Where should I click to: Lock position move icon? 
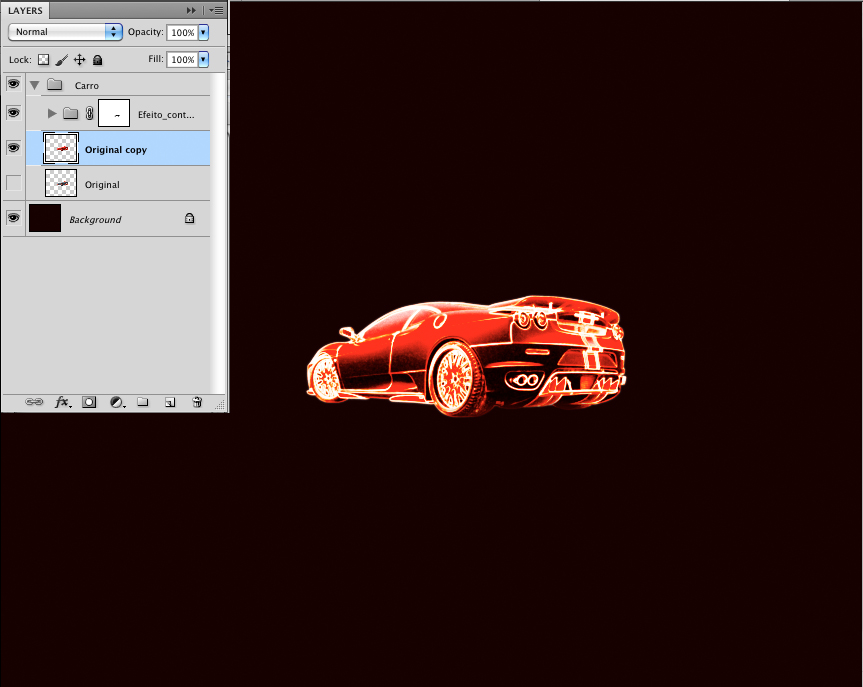coord(80,59)
